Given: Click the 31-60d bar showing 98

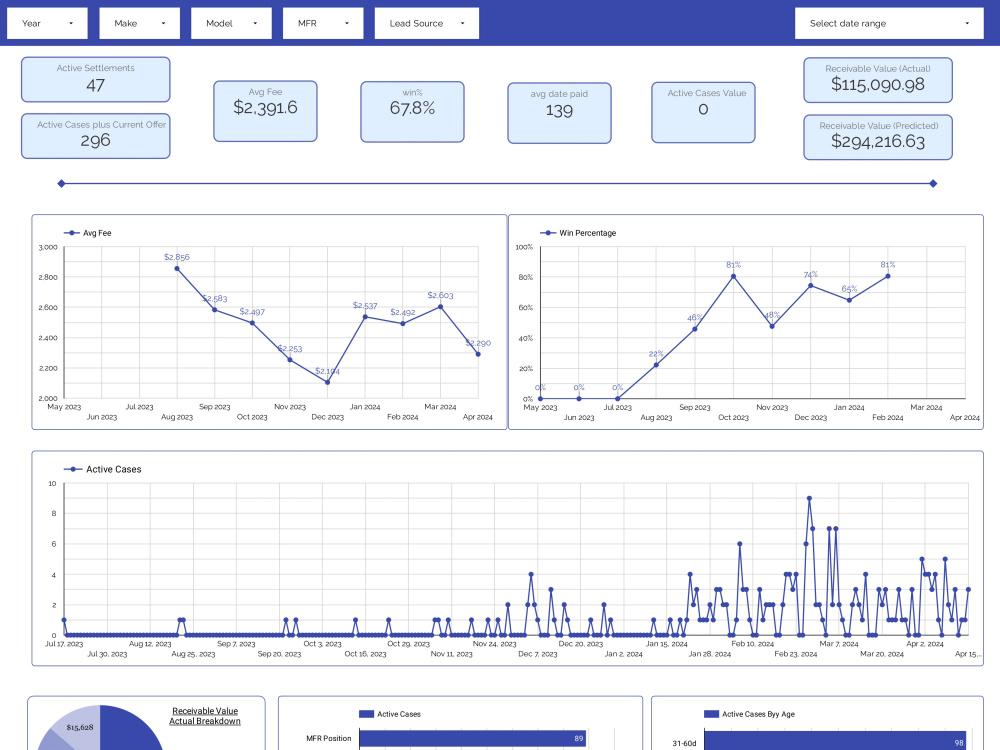Looking at the screenshot, I should click(835, 741).
